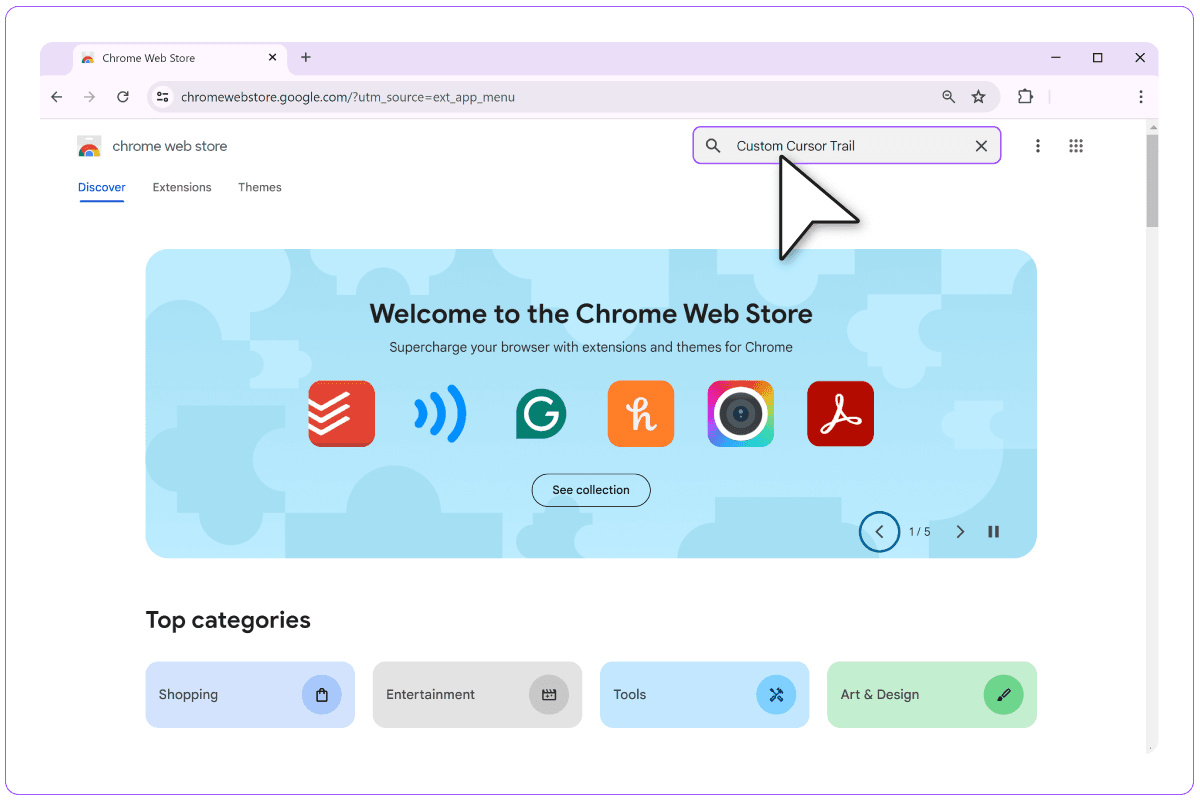Open Google apps grid launcher
1200x800 pixels.
click(1076, 146)
